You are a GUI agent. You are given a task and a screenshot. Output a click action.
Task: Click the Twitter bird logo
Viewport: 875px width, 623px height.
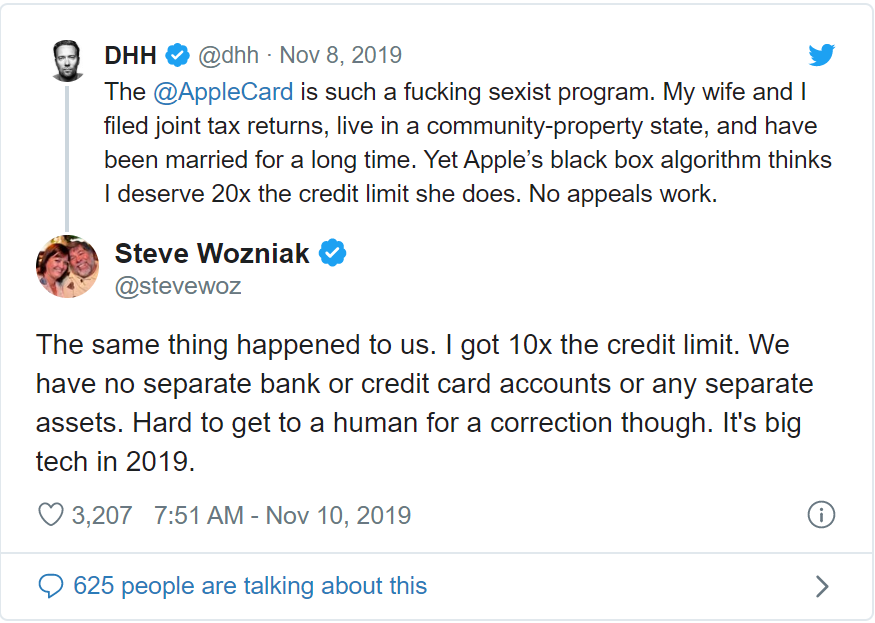(821, 55)
